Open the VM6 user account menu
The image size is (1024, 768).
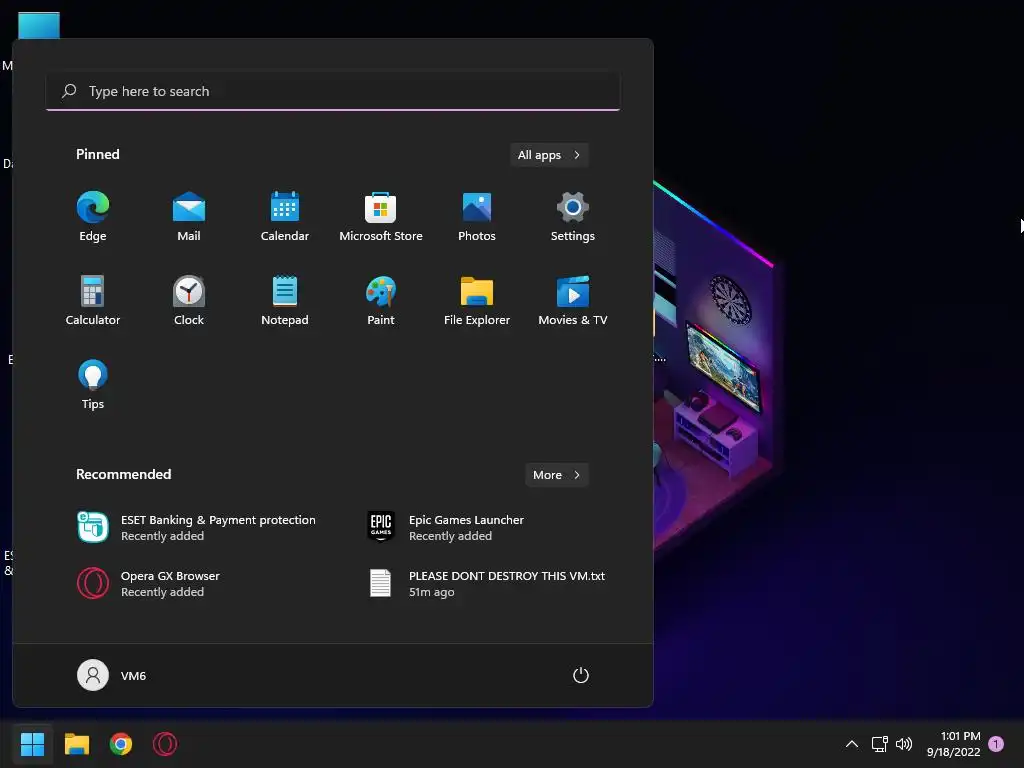coord(112,675)
